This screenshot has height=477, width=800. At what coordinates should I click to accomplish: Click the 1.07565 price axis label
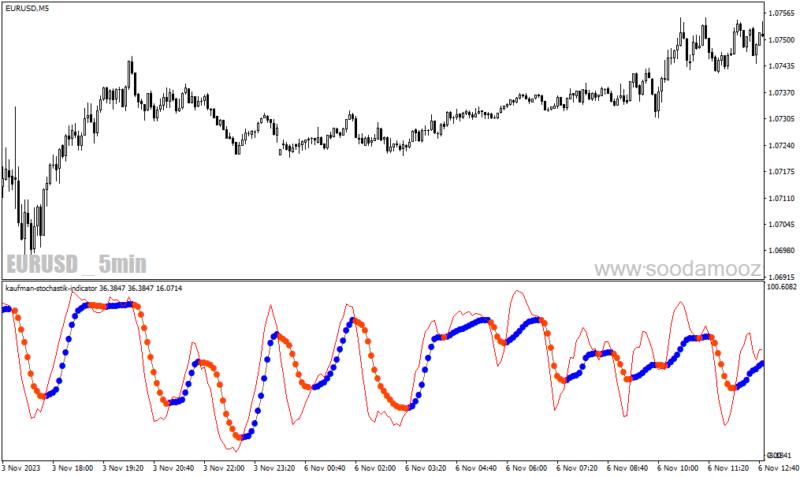tap(782, 13)
